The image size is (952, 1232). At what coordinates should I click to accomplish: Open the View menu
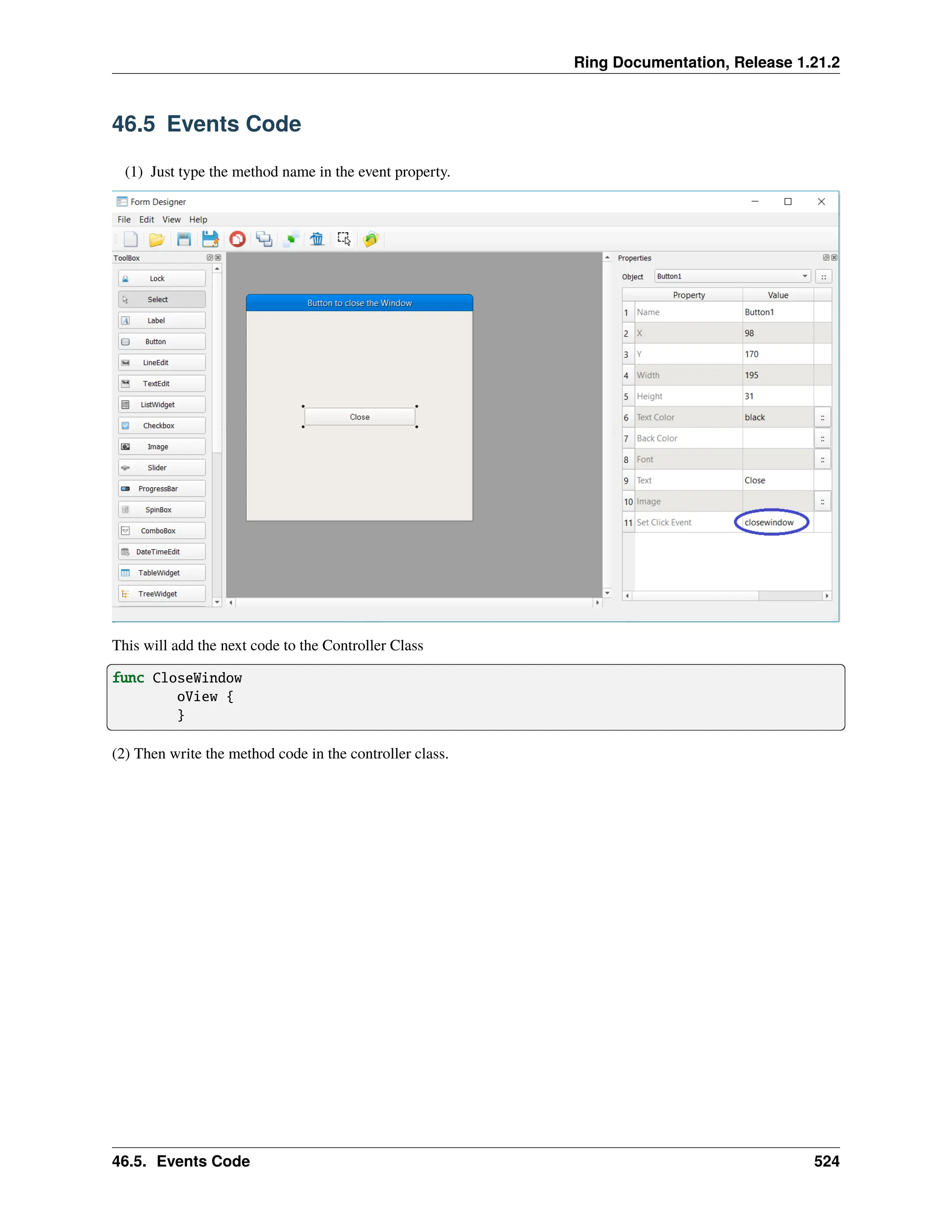172,219
